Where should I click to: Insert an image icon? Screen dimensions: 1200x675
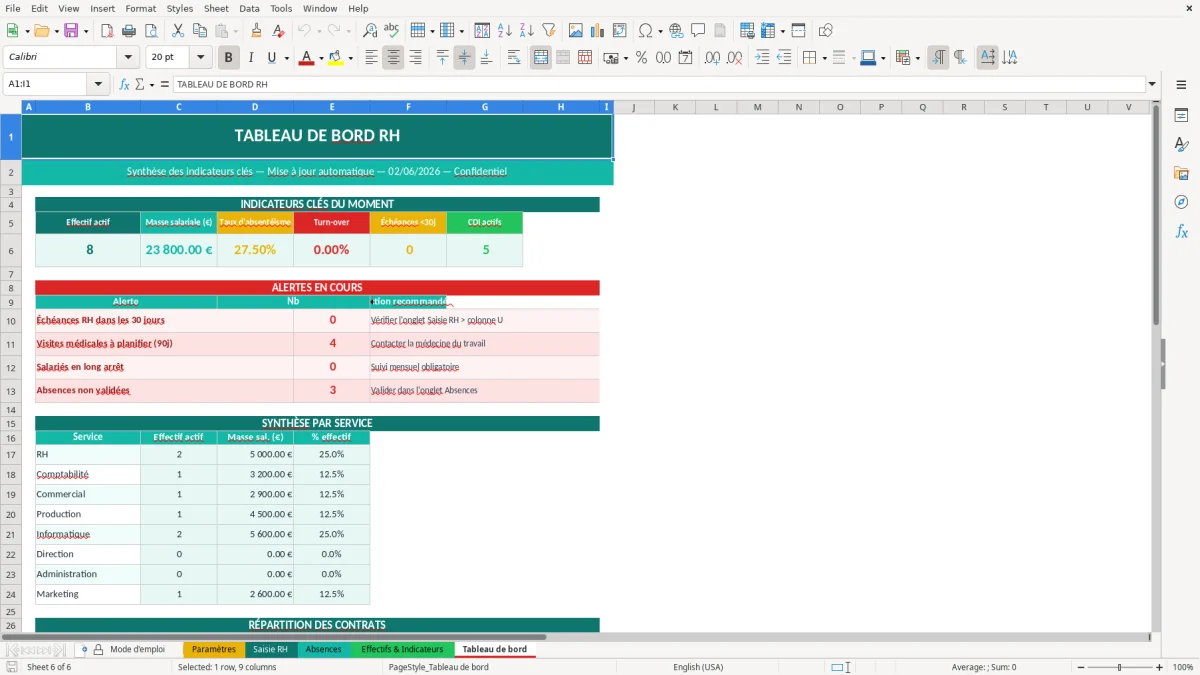click(x=576, y=31)
